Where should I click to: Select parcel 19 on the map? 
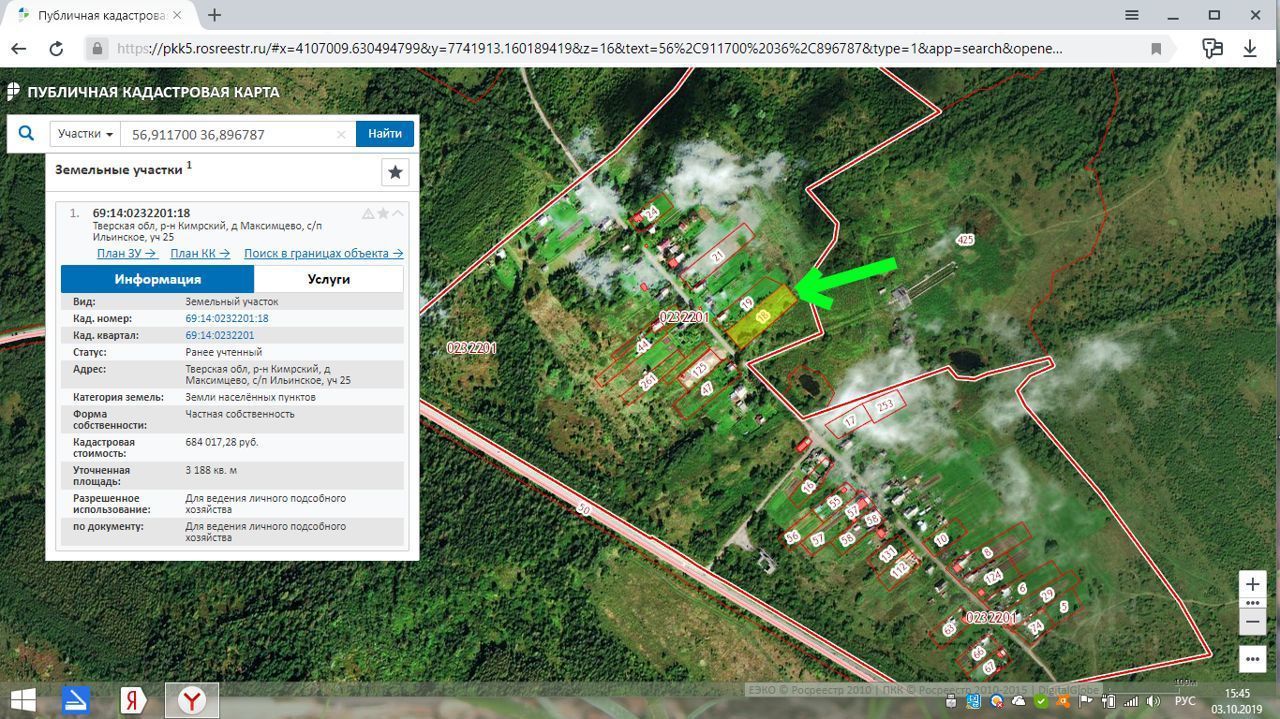click(x=747, y=303)
